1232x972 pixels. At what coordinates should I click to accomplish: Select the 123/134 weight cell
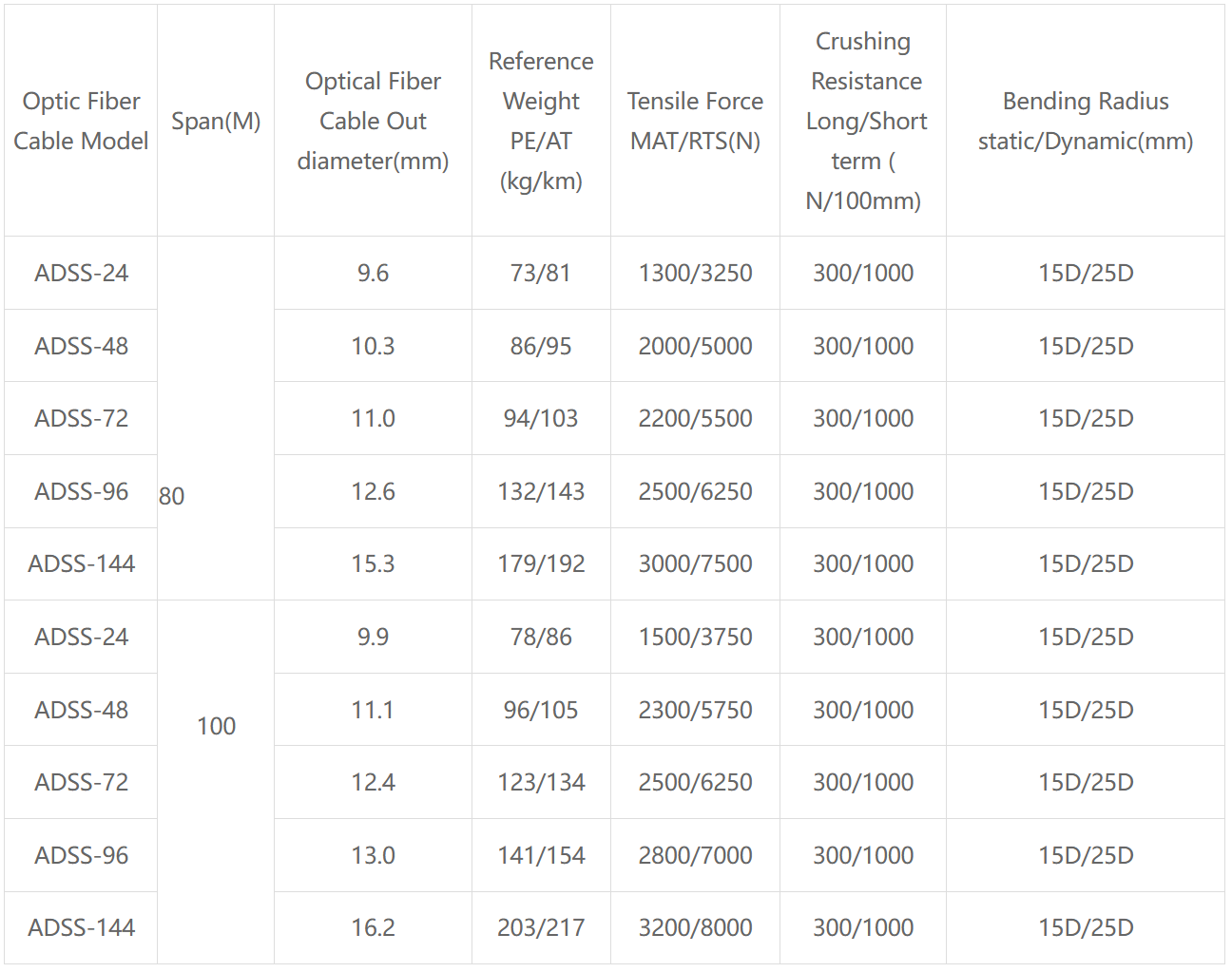pyautogui.click(x=541, y=782)
